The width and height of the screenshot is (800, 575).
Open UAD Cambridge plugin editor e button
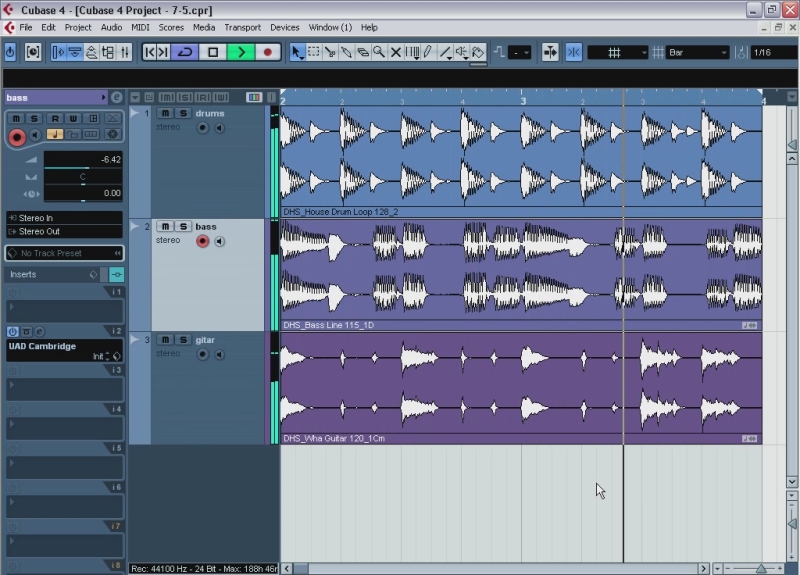pos(40,332)
